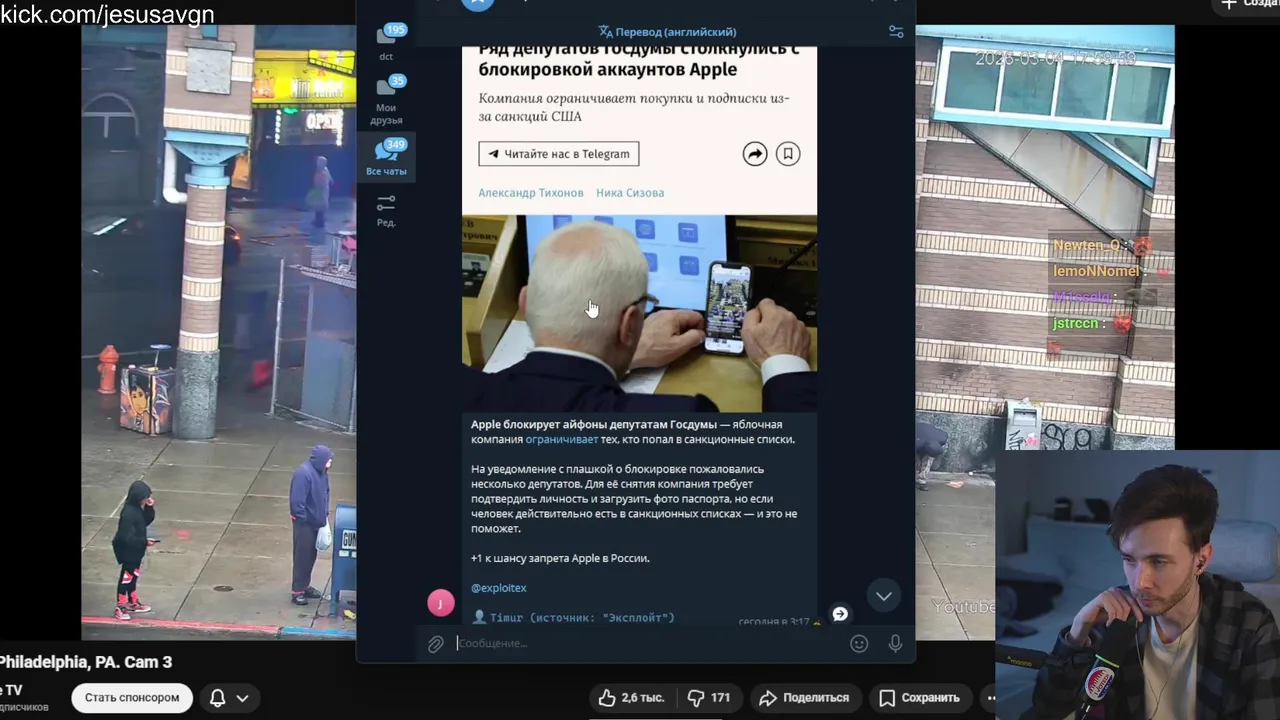Click YouTube Поделиться share button
1280x720 pixels.
(x=804, y=698)
